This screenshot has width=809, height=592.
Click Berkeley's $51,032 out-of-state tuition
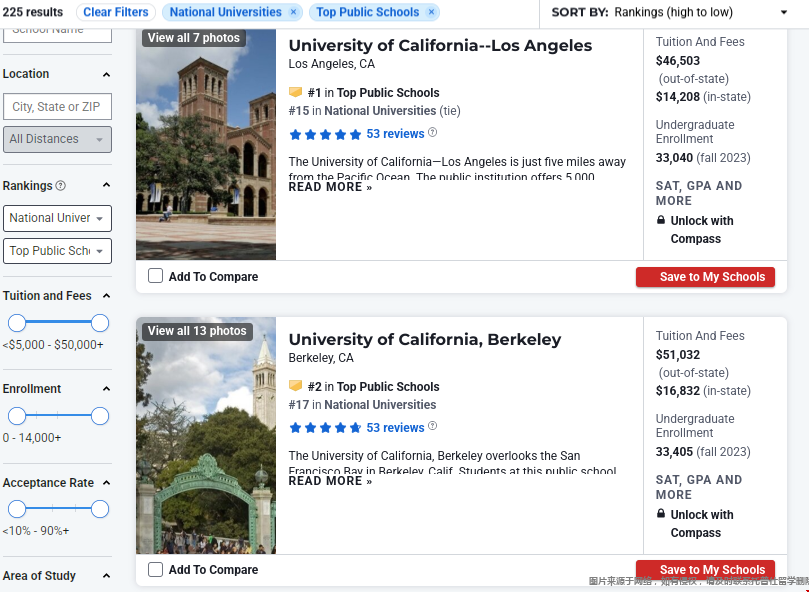tap(678, 355)
